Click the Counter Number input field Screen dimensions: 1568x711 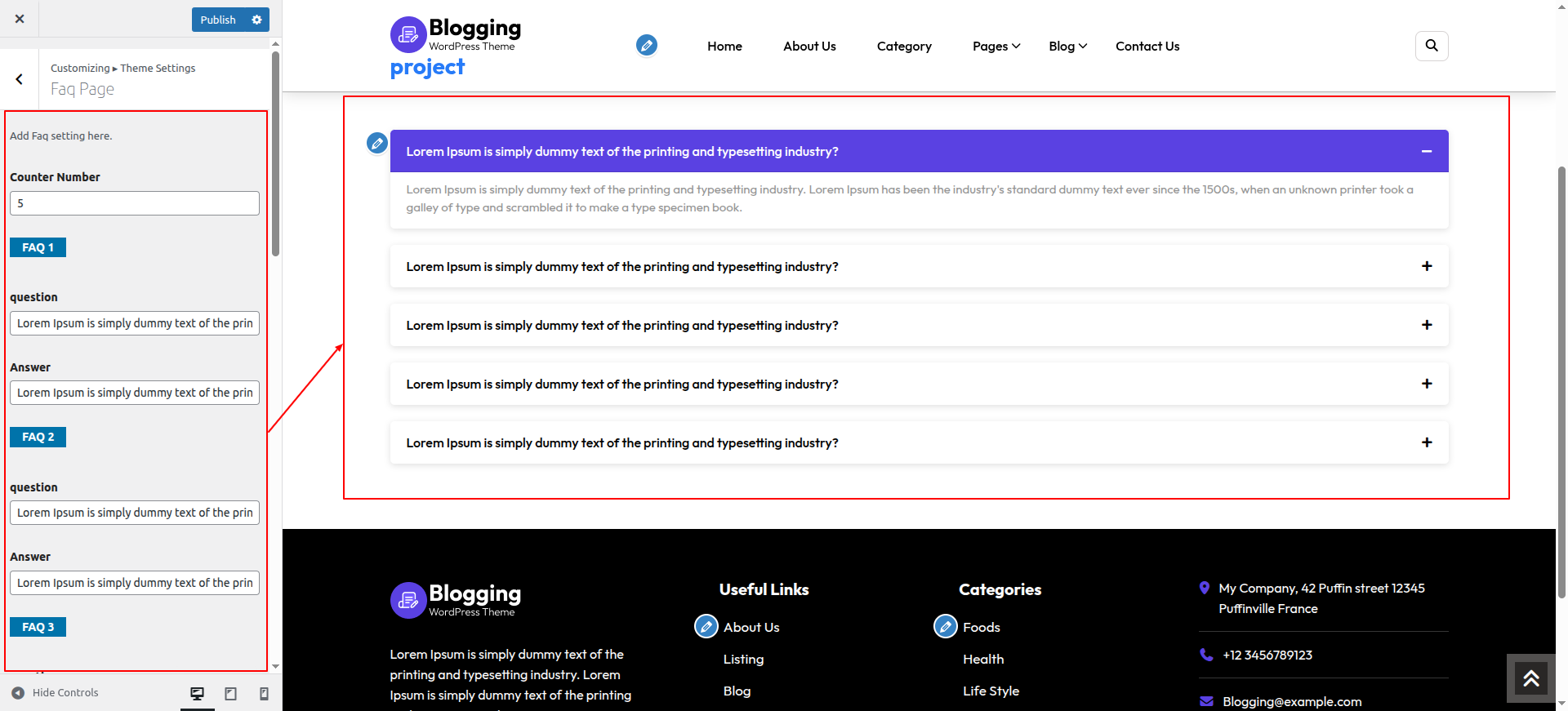135,203
